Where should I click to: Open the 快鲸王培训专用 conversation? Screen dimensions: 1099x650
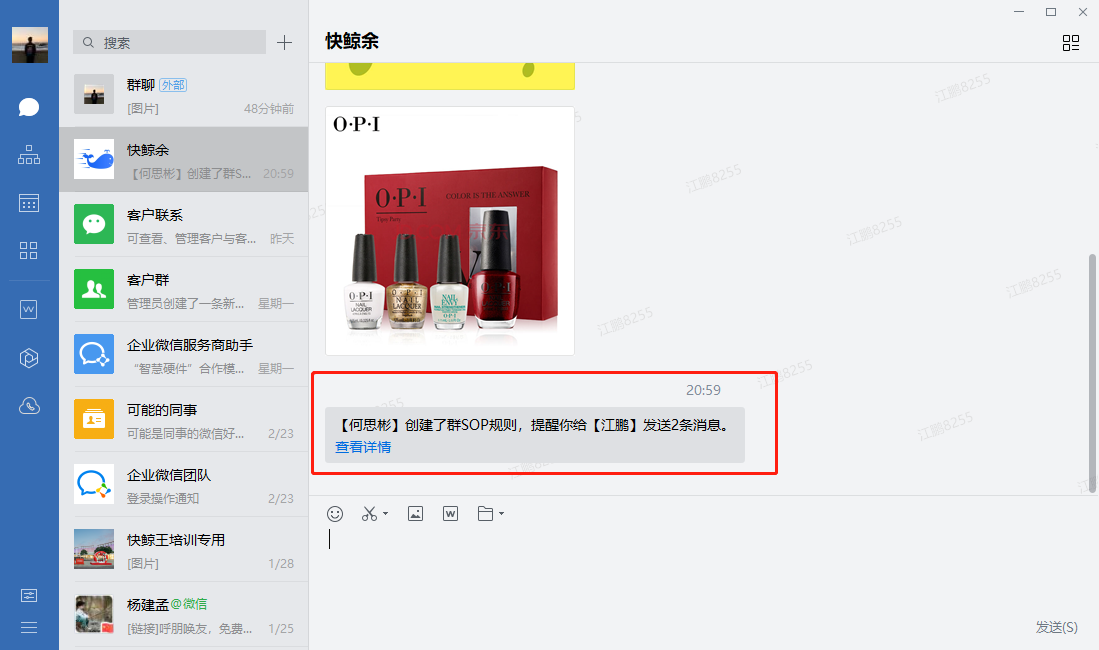(x=184, y=549)
